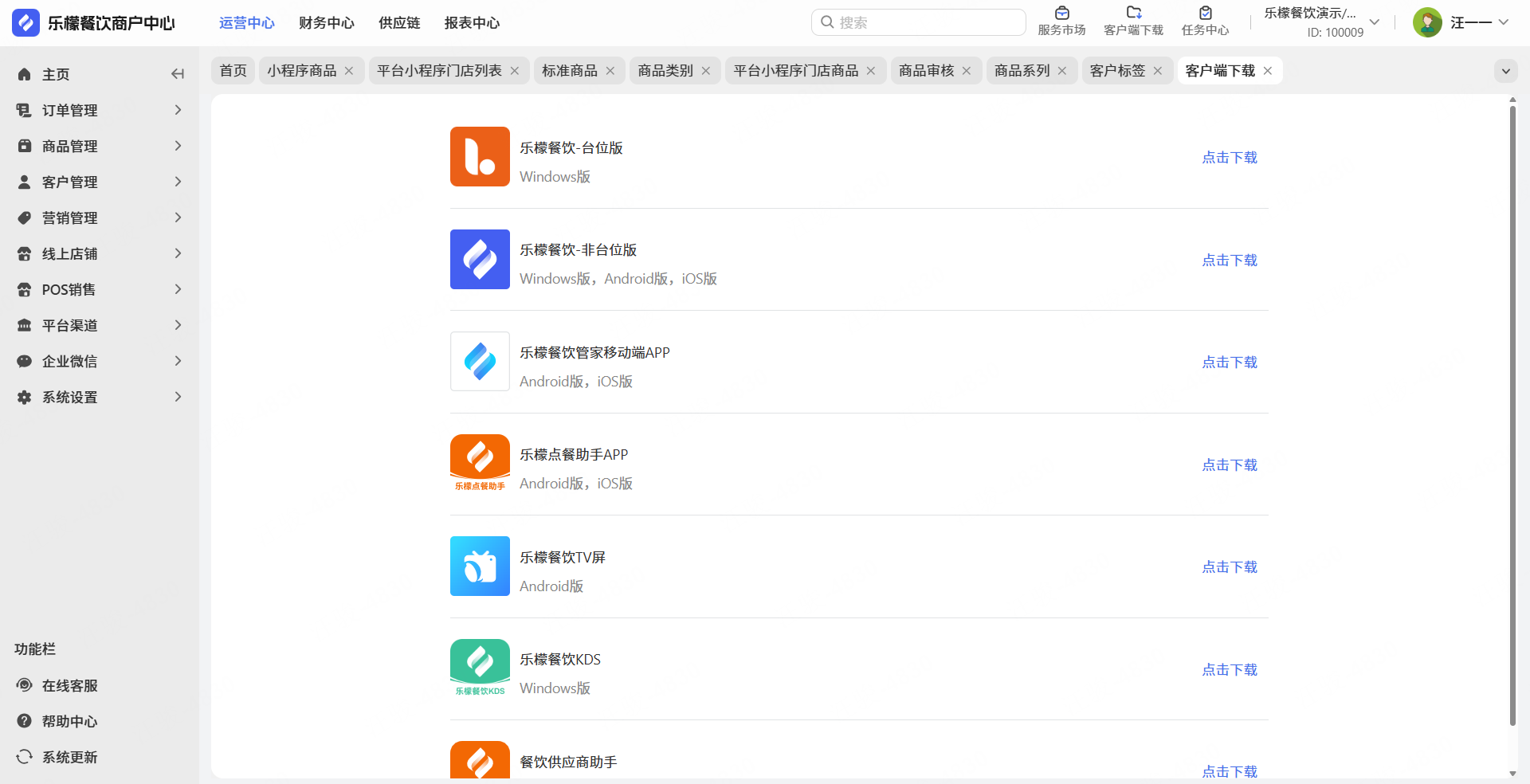Click the 系统设置 gear icon

25,397
